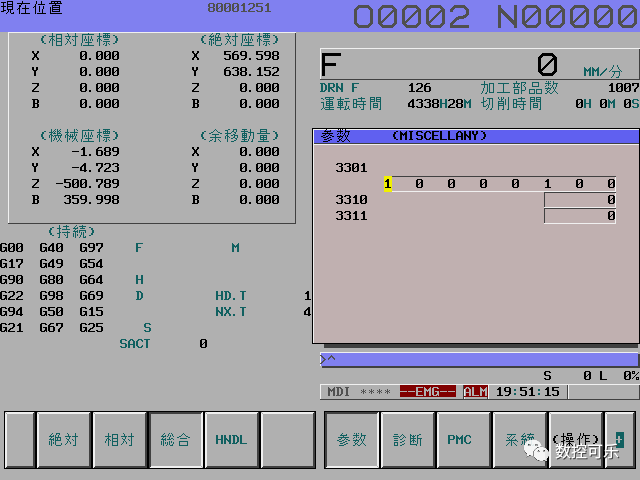Click the 現在位置 screen title
This screenshot has width=640, height=480.
(x=31, y=8)
